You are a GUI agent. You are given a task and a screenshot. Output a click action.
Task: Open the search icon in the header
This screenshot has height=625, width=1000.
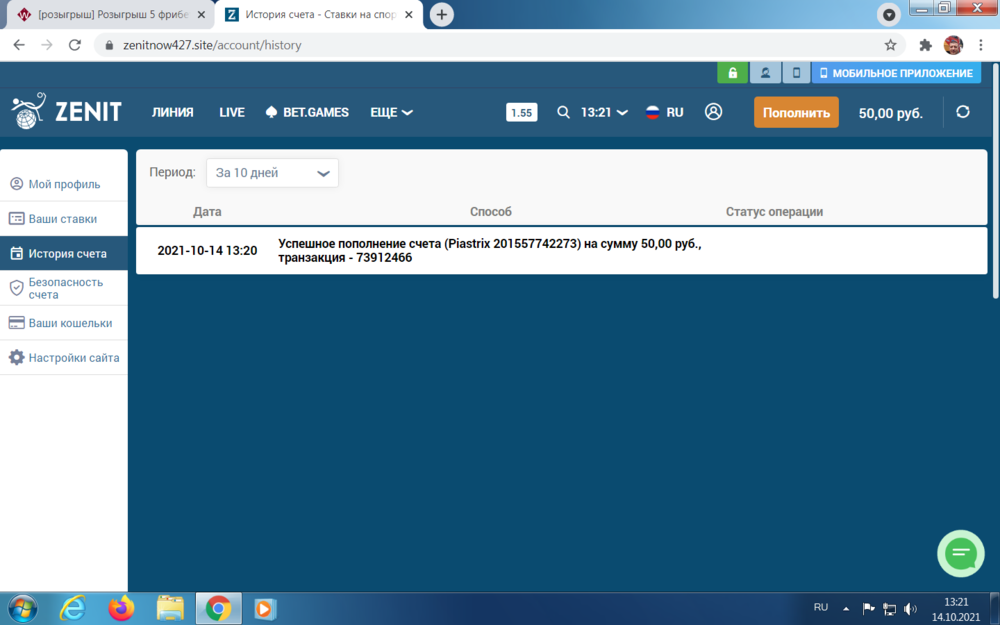(563, 112)
